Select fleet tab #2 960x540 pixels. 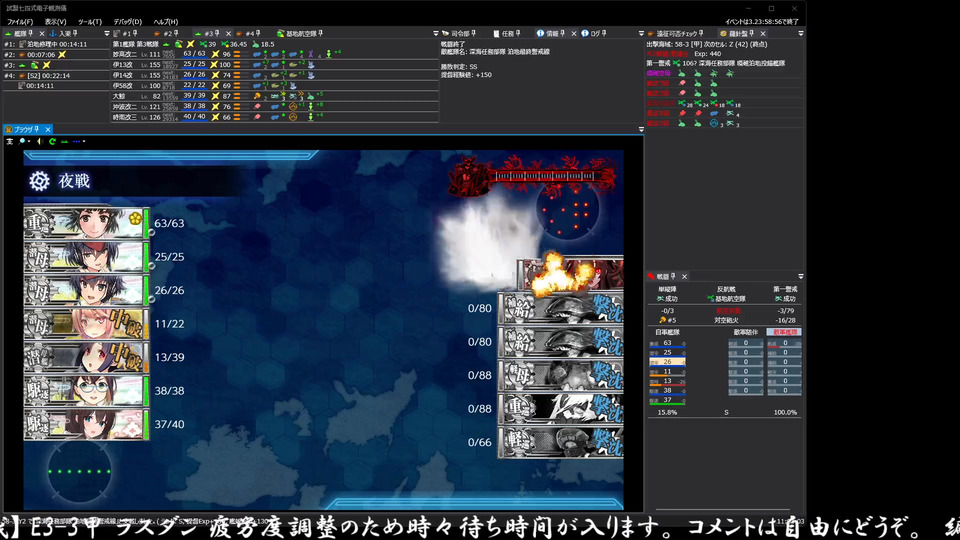[167, 34]
